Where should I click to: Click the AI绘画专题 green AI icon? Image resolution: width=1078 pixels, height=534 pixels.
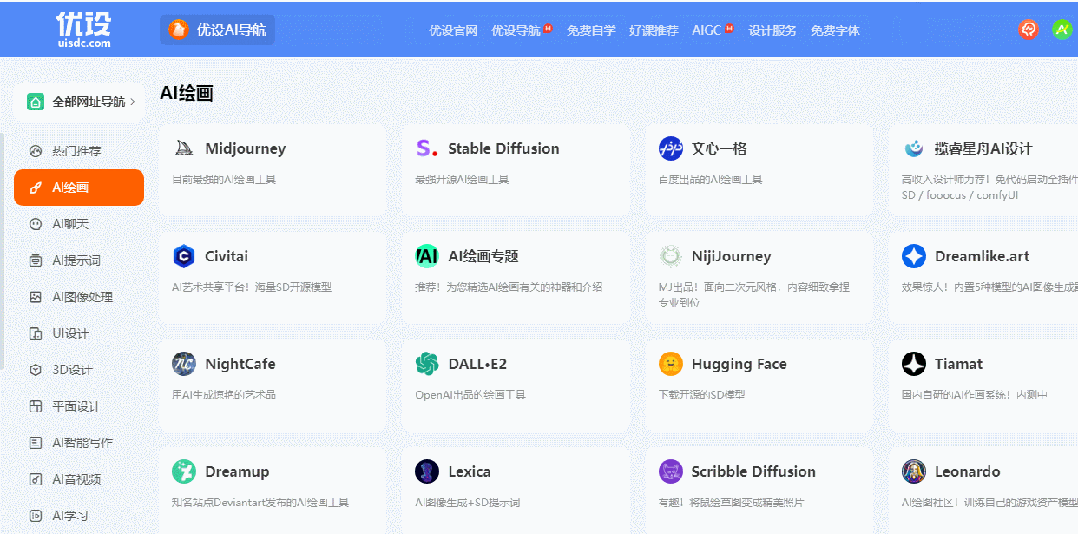point(427,256)
